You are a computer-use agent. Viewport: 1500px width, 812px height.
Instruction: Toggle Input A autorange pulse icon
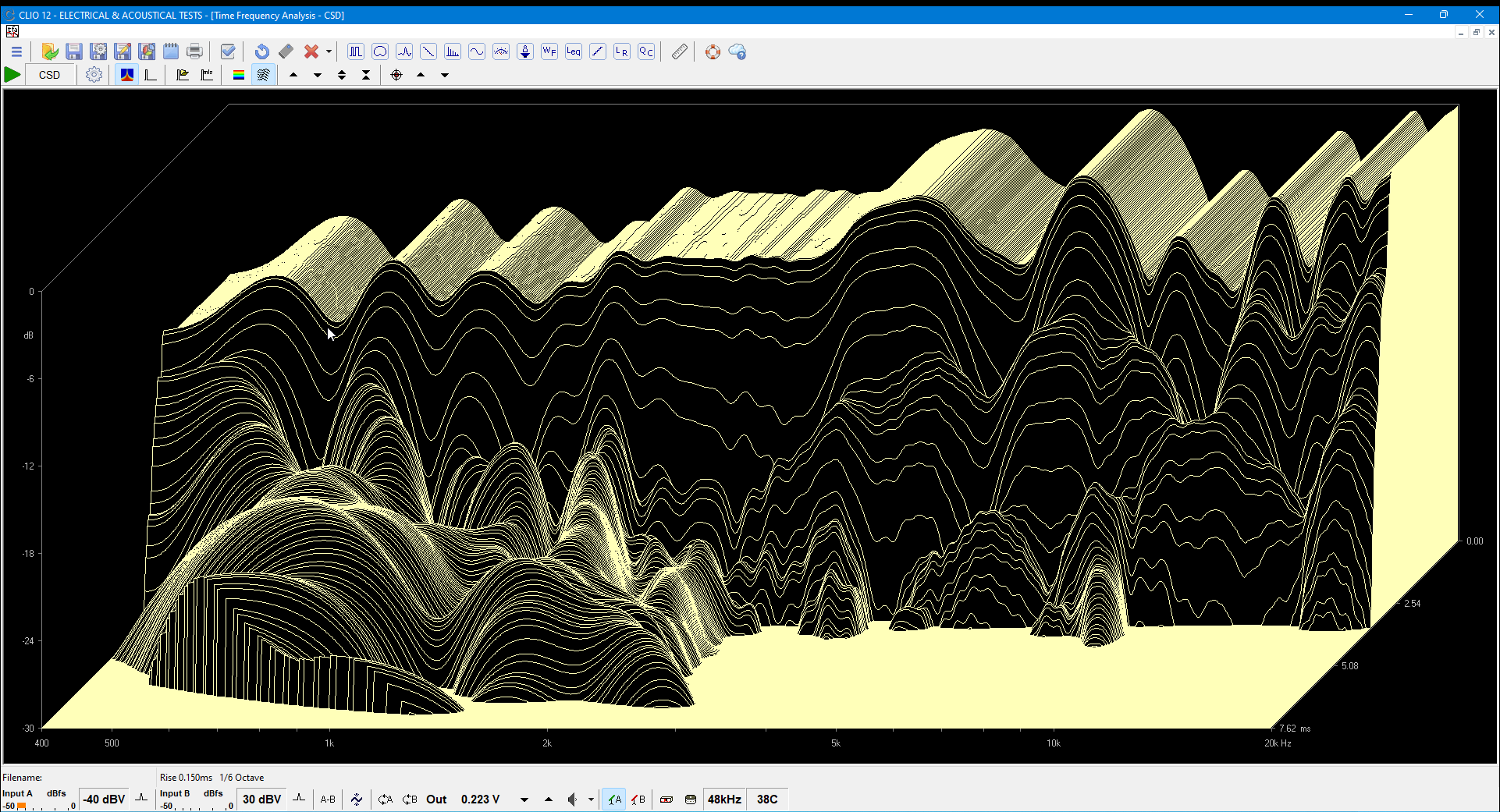pos(141,799)
